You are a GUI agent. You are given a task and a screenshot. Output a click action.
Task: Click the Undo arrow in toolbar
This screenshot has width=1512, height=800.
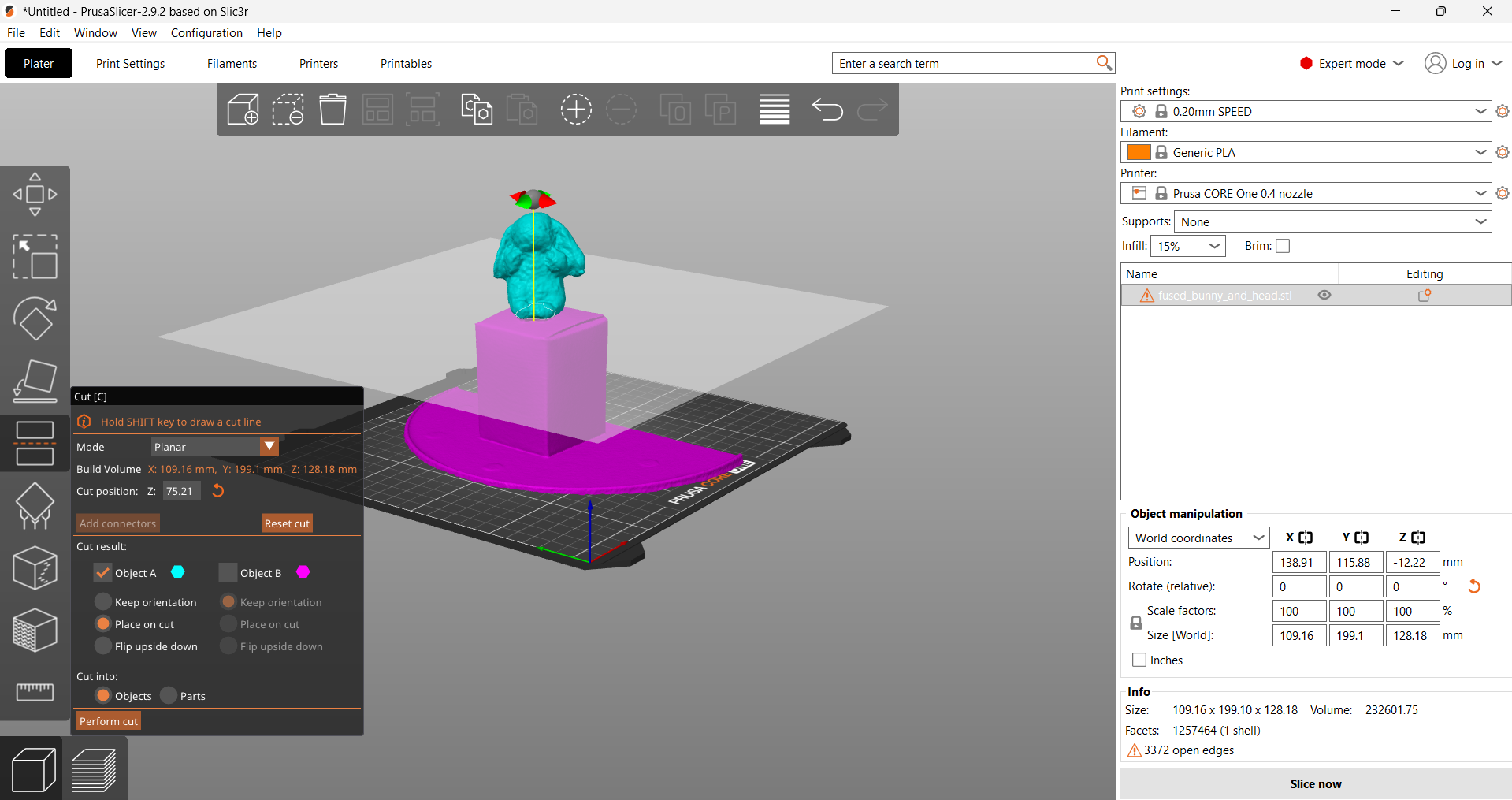[827, 109]
